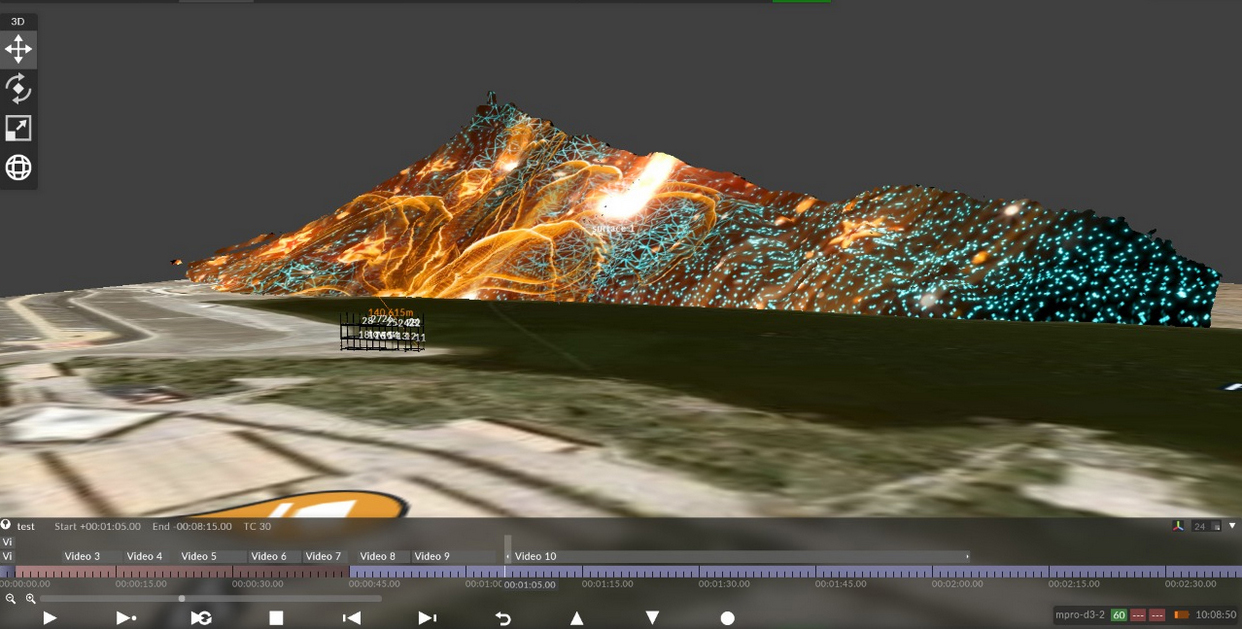Toggle the globe coordinate space icon
This screenshot has height=629, width=1242.
click(18, 168)
